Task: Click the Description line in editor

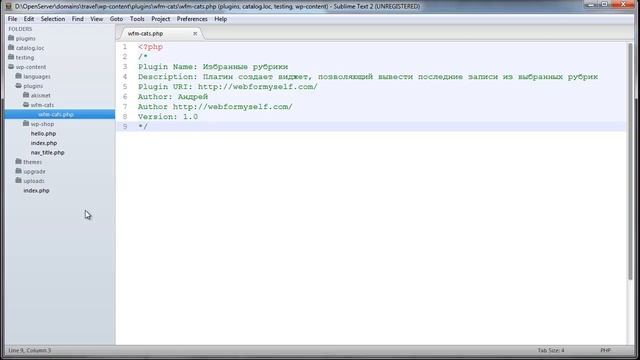Action: tap(368, 77)
